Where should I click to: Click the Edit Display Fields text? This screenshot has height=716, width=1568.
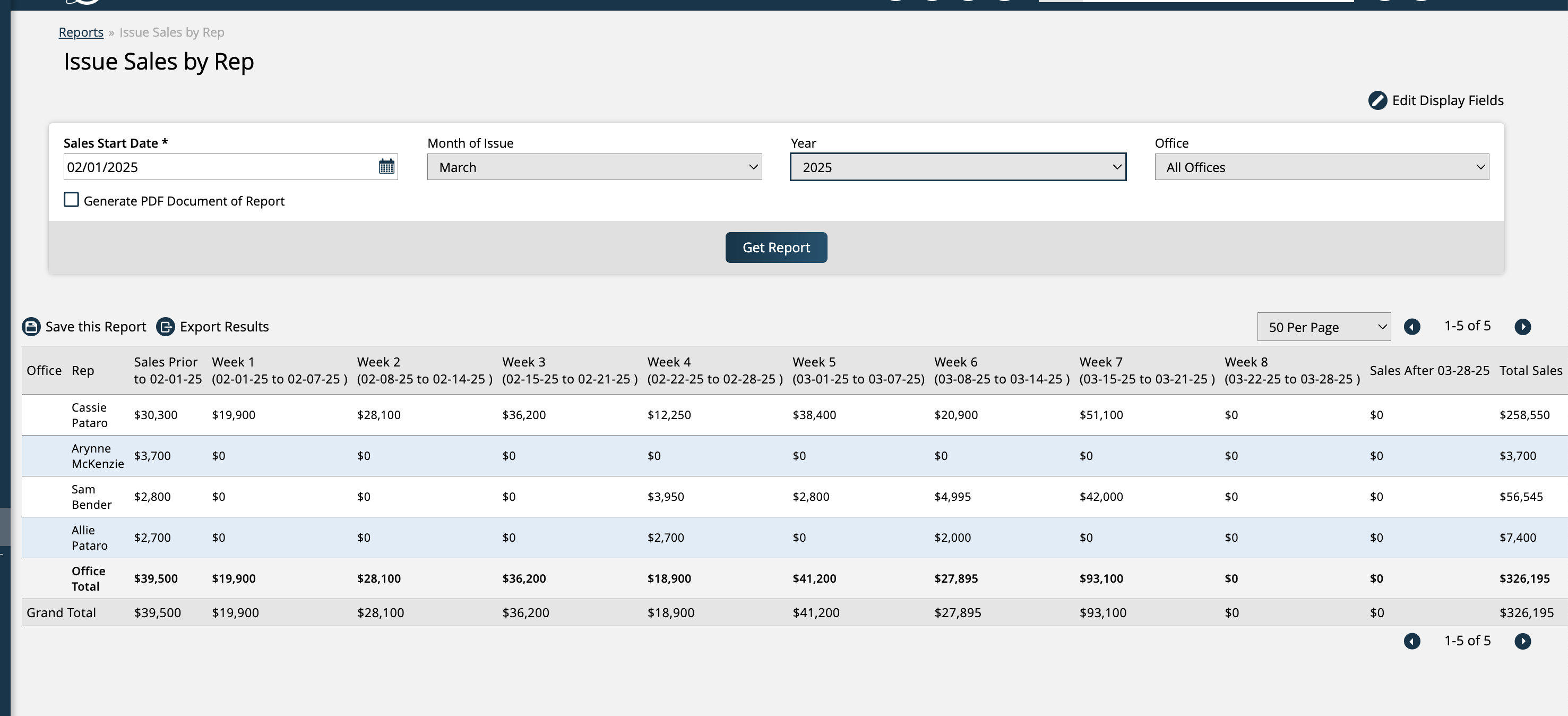click(x=1448, y=100)
